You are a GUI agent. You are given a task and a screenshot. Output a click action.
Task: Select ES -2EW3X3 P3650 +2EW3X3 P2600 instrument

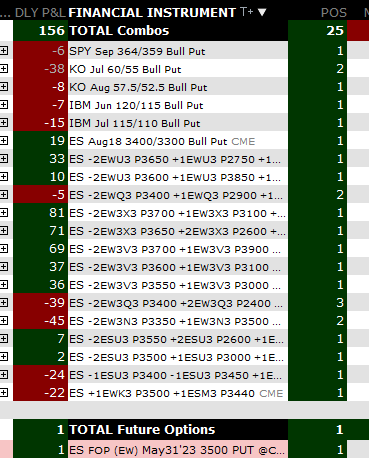pos(177,231)
